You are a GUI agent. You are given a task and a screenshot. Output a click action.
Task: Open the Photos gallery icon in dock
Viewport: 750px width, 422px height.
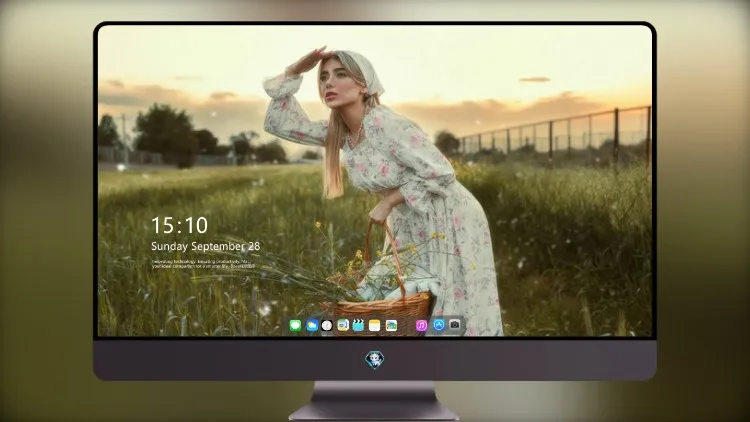coord(391,326)
